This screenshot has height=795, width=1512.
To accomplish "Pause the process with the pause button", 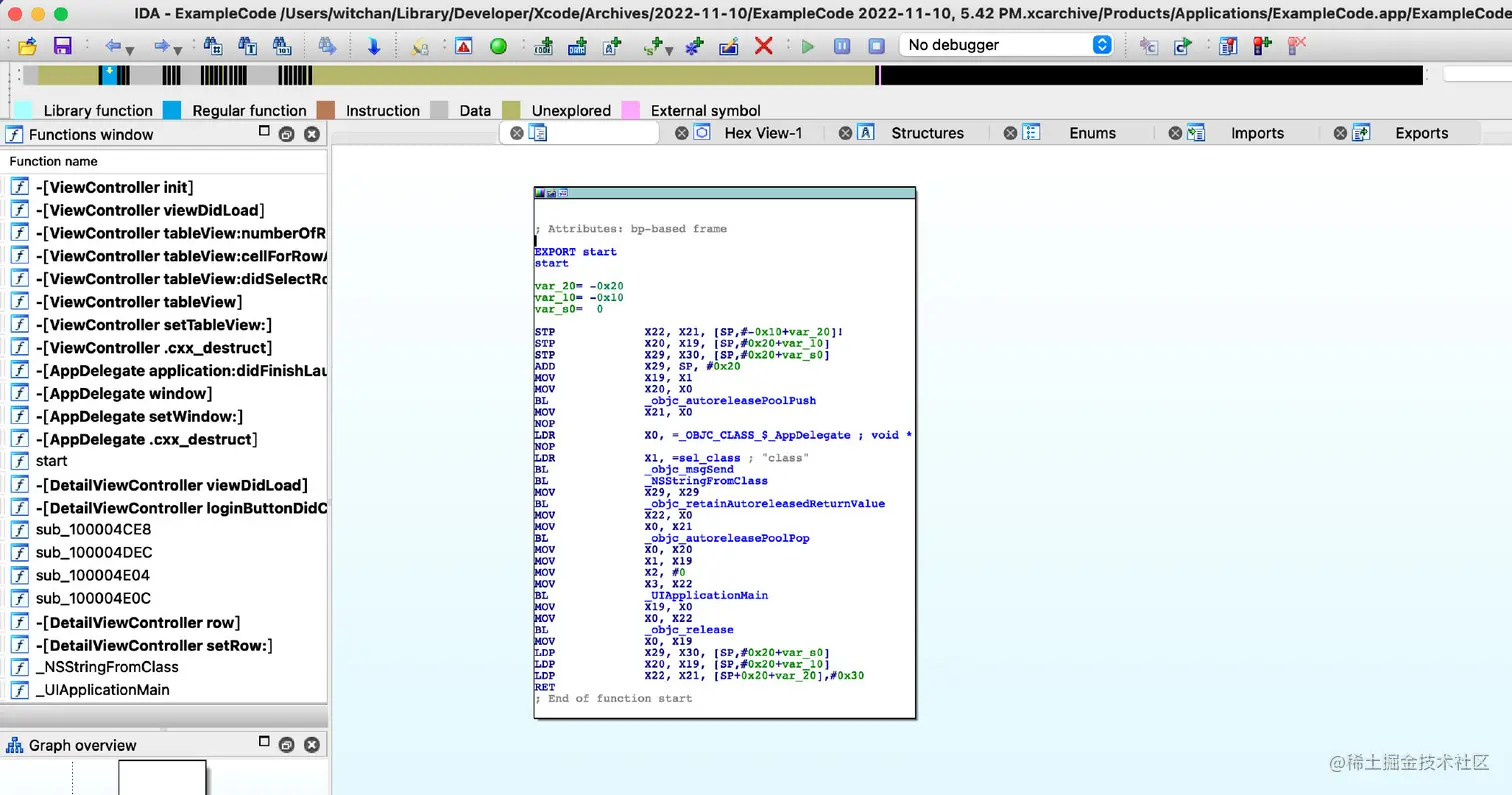I will tap(842, 46).
